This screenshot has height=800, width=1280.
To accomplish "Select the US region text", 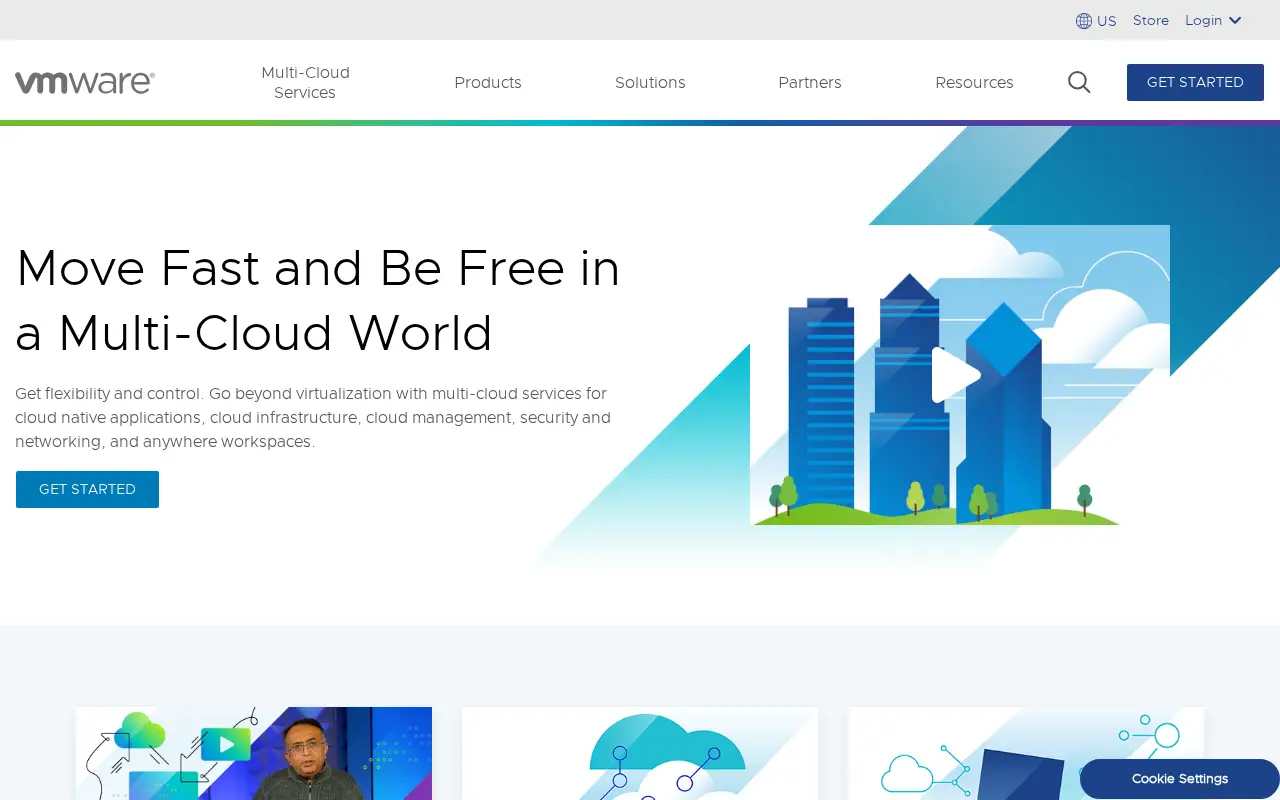I will tap(1106, 21).
